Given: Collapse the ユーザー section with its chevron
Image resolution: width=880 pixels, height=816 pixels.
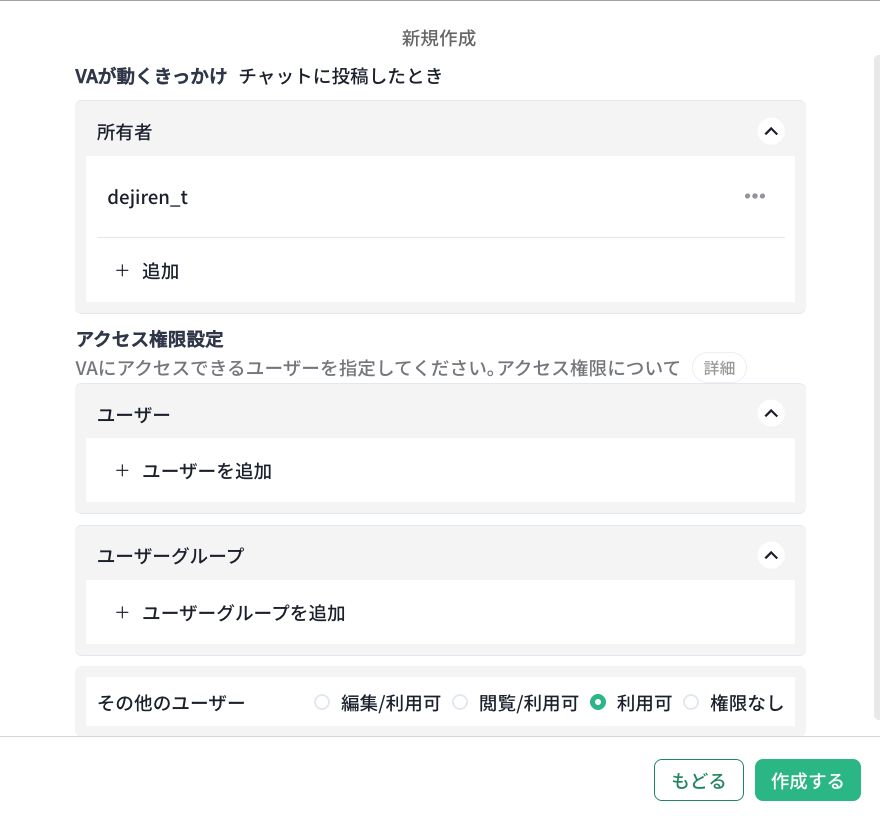Looking at the screenshot, I should (x=770, y=413).
